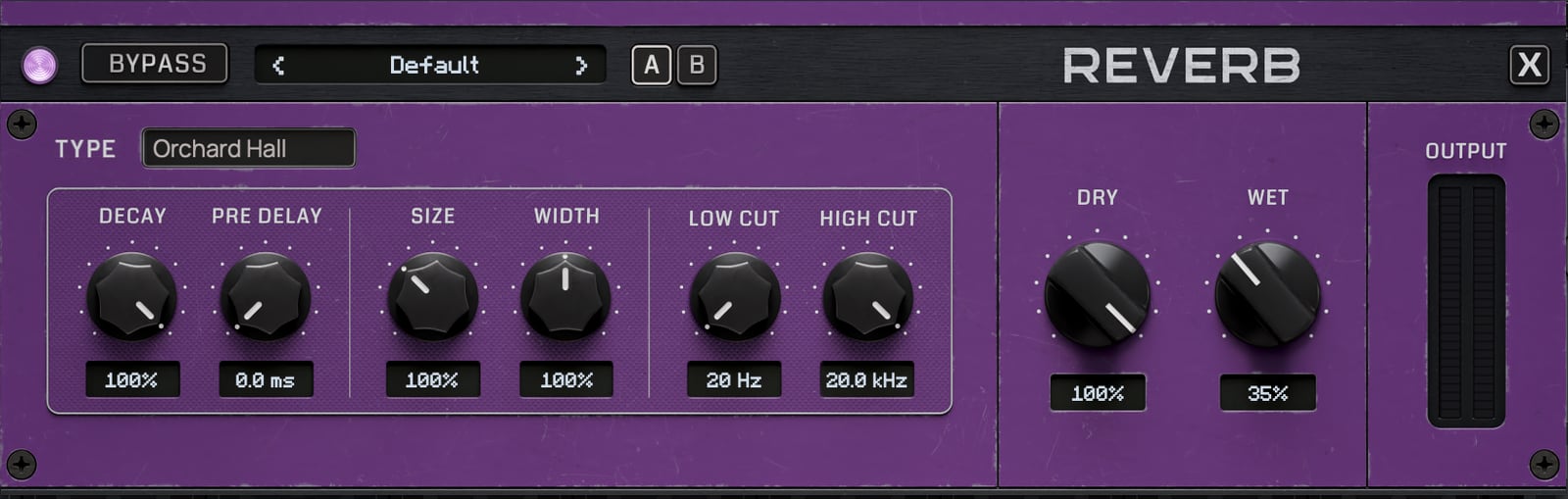Viewport: 1568px width, 499px height.
Task: Click the 20 Hz low cut value
Action: [x=734, y=379]
